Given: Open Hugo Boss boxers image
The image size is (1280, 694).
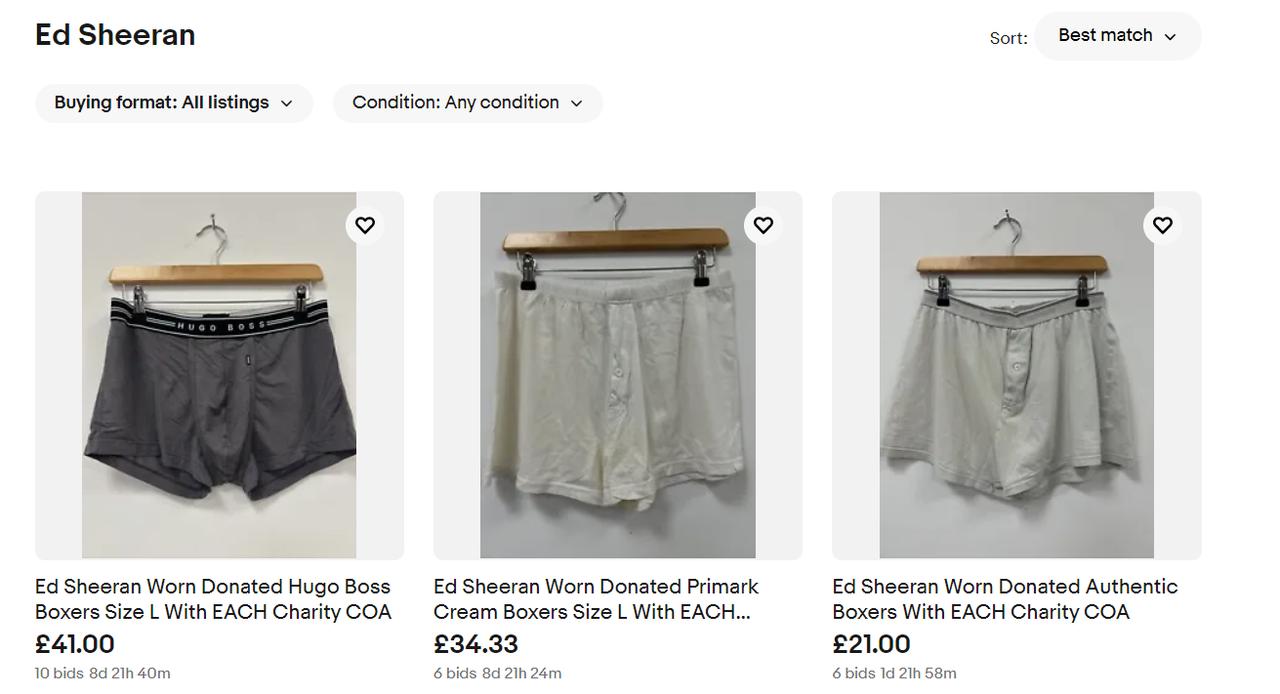Looking at the screenshot, I should coord(219,375).
